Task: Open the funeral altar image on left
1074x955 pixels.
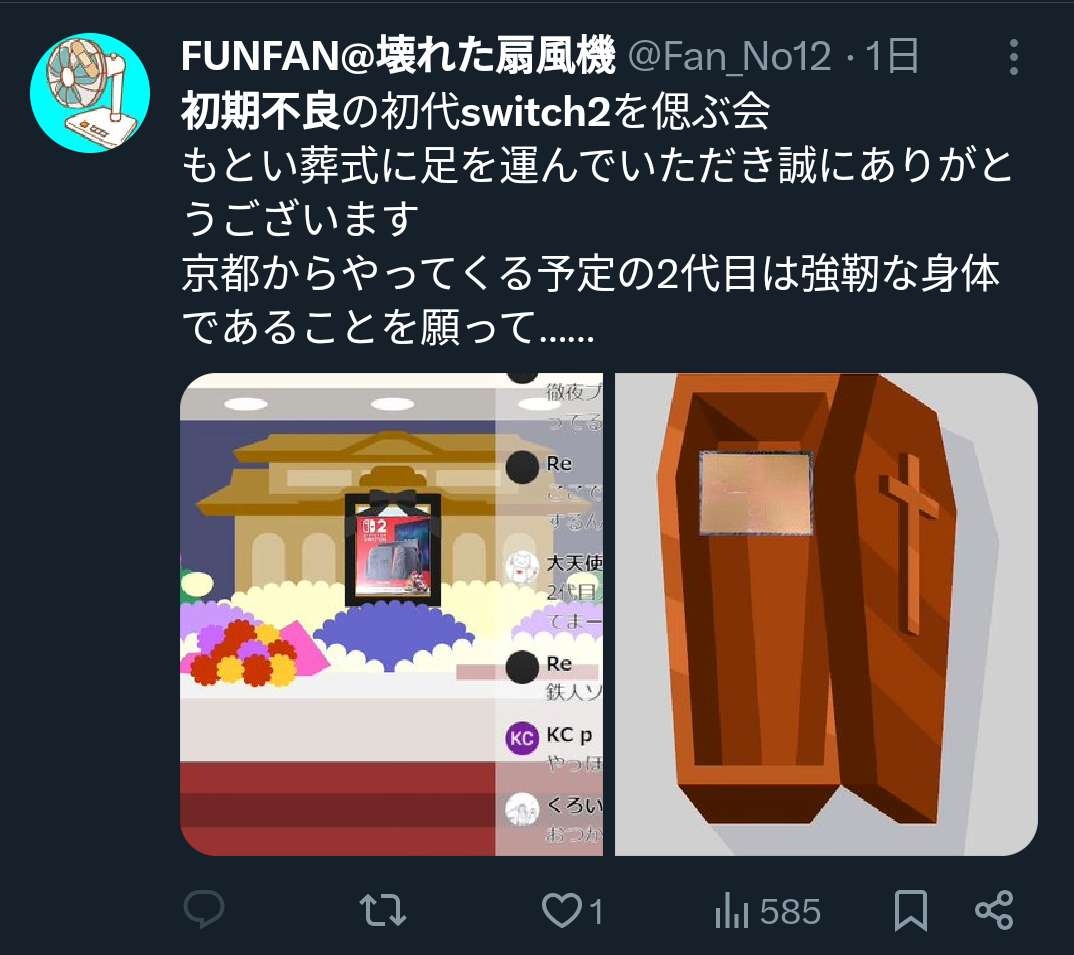Action: tap(392, 615)
